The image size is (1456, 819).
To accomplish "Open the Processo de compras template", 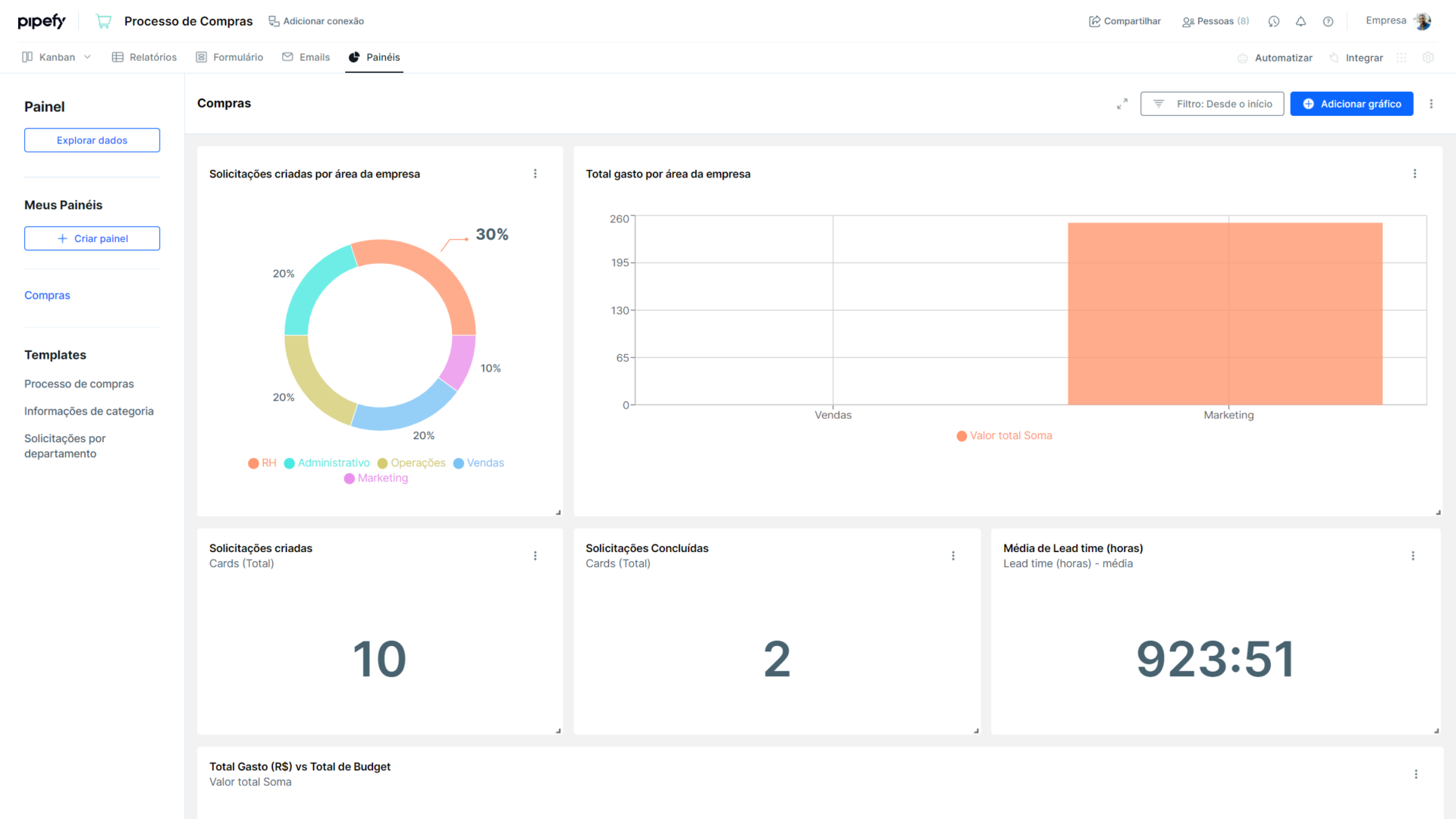I will tap(79, 384).
